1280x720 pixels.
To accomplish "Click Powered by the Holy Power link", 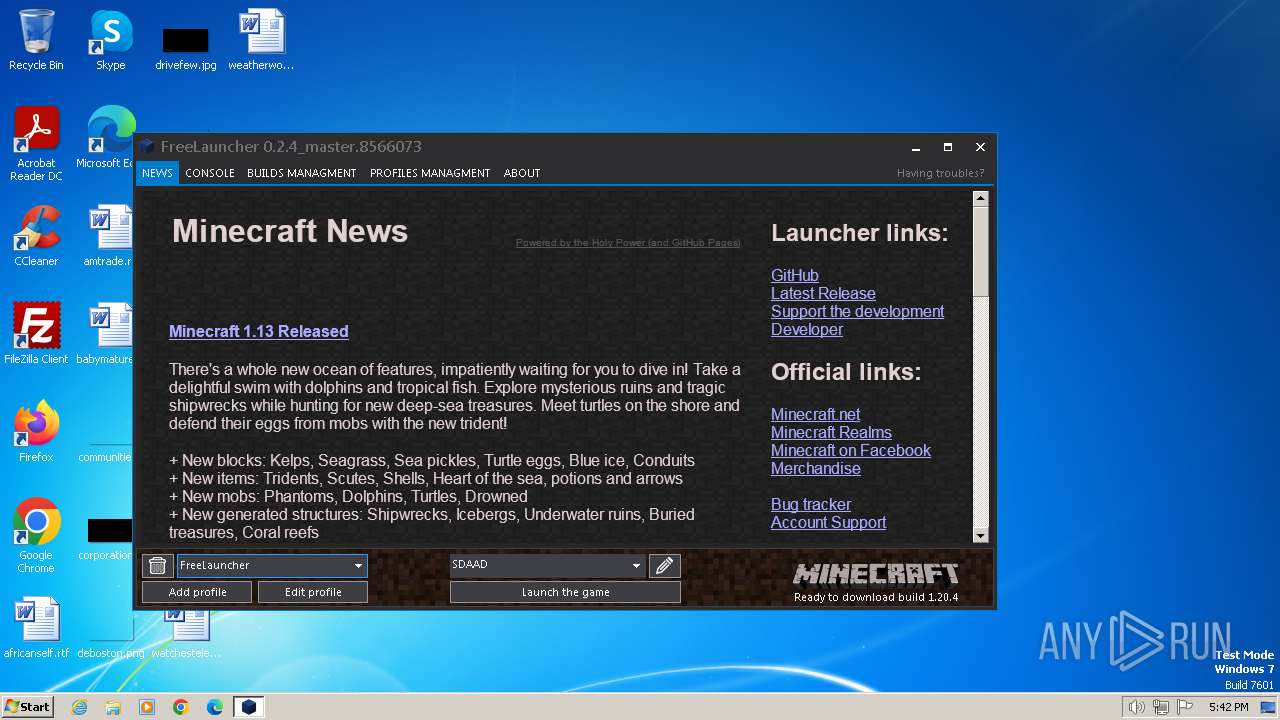I will (628, 243).
